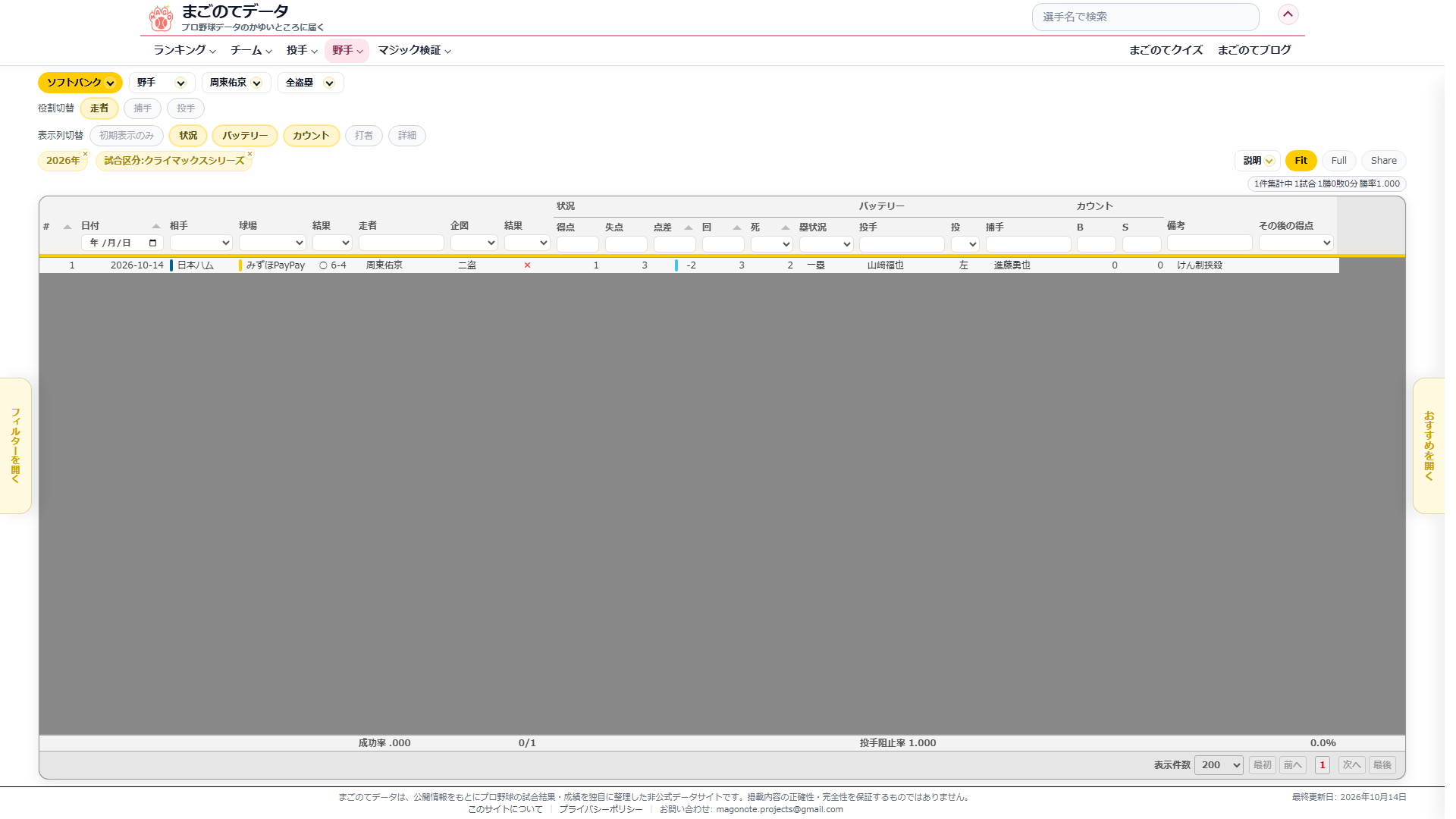Click the Share button
This screenshot has height=819, width=1456.
tap(1384, 161)
